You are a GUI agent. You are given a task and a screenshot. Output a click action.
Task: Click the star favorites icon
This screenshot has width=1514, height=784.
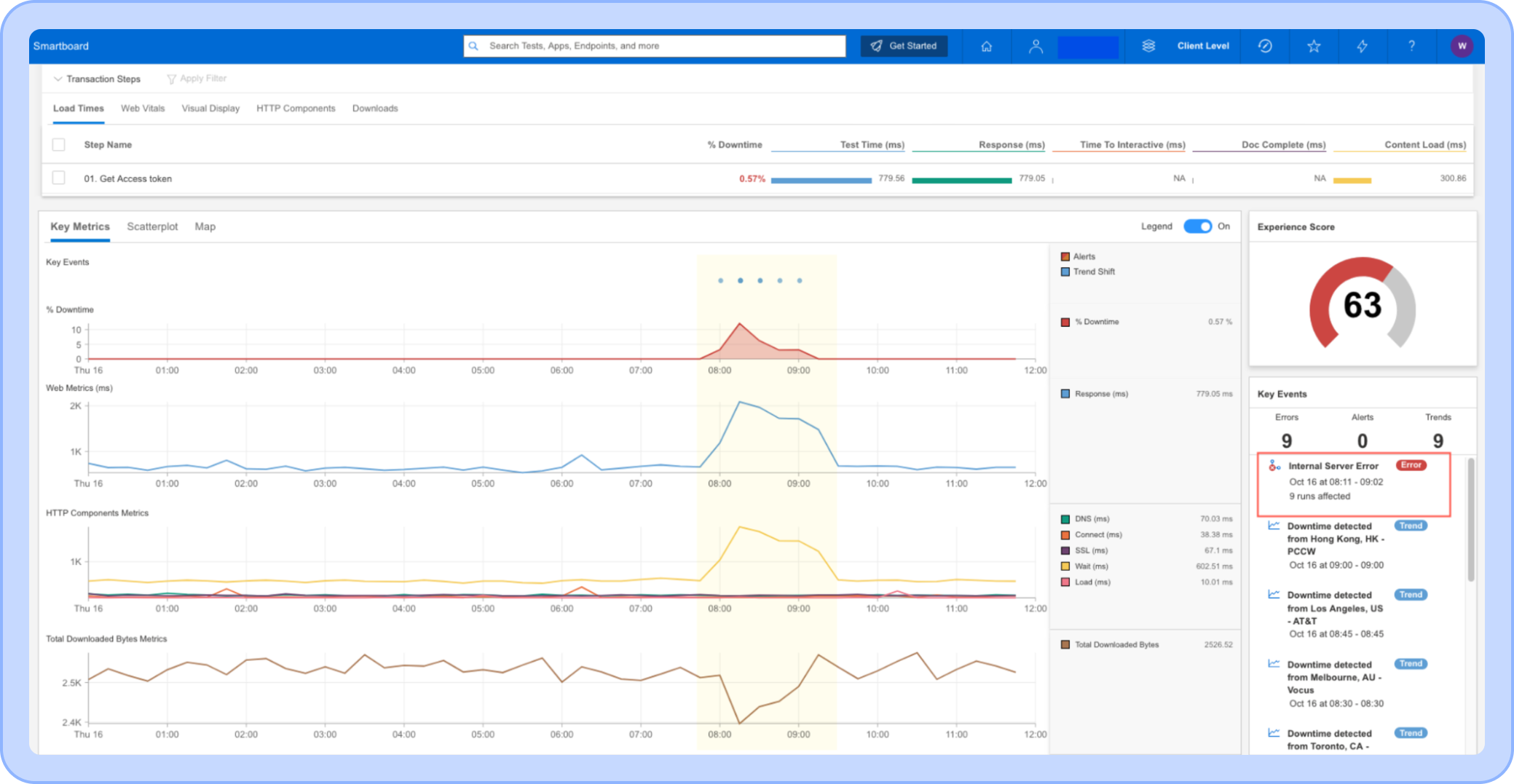pyautogui.click(x=1314, y=46)
